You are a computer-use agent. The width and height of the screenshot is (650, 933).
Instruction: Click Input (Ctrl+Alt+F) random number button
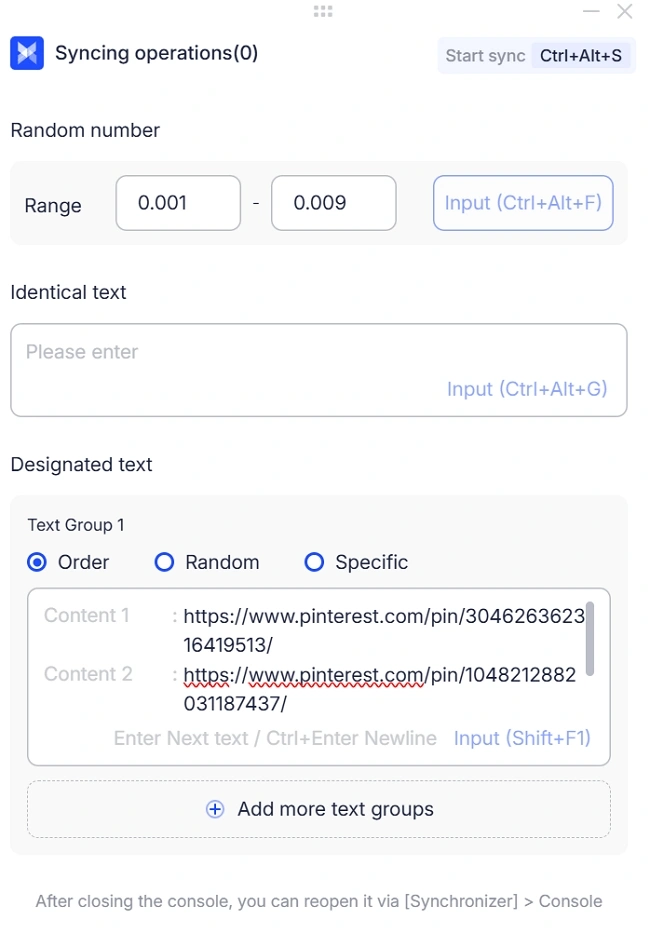[523, 203]
